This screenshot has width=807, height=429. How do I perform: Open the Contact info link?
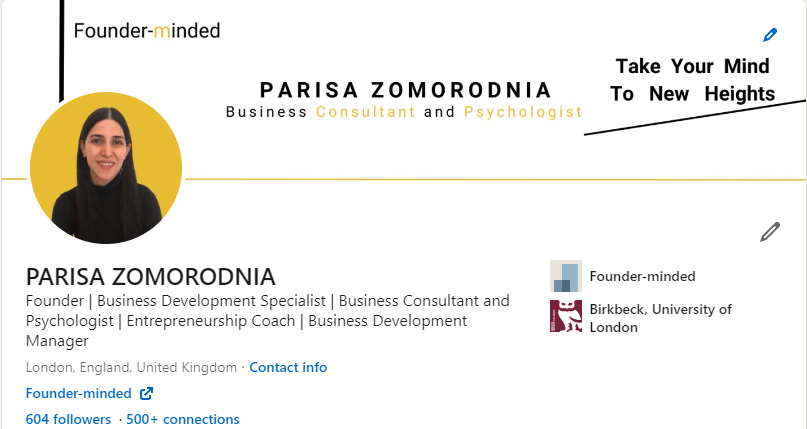click(288, 367)
